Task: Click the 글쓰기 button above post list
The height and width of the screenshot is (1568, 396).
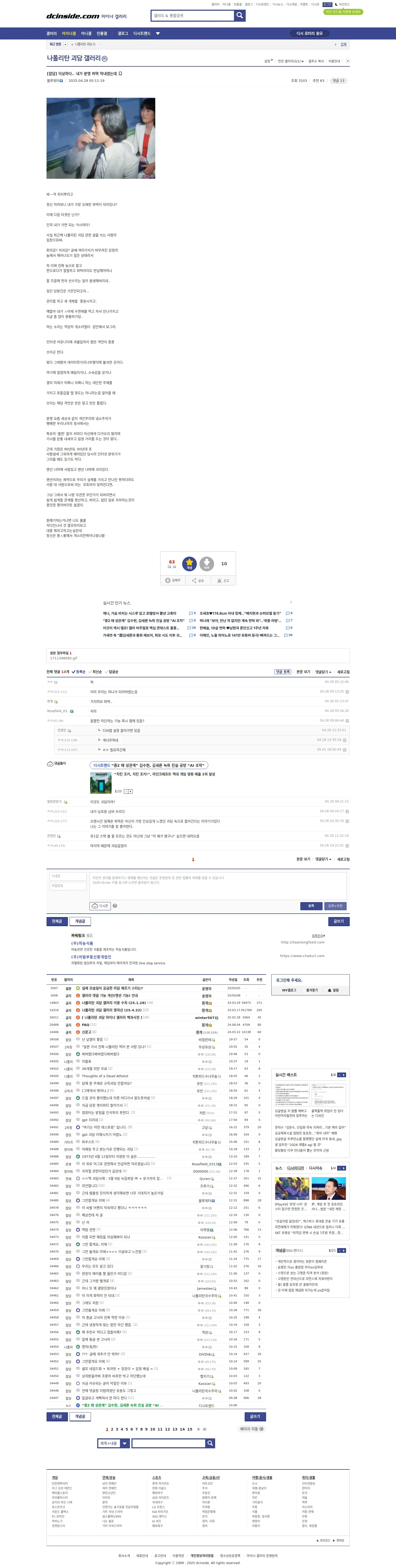Action: coord(338,921)
